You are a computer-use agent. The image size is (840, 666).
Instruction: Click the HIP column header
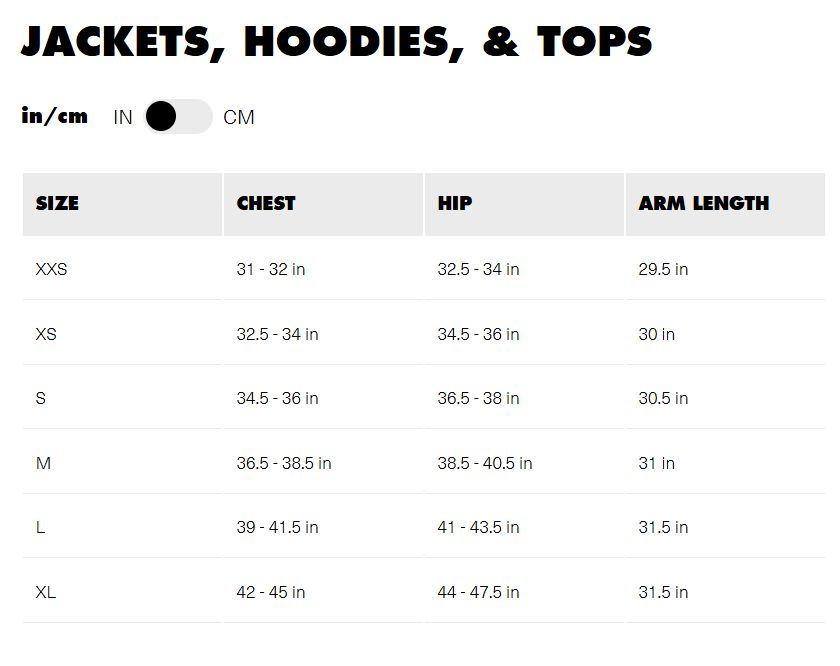pyautogui.click(x=455, y=203)
